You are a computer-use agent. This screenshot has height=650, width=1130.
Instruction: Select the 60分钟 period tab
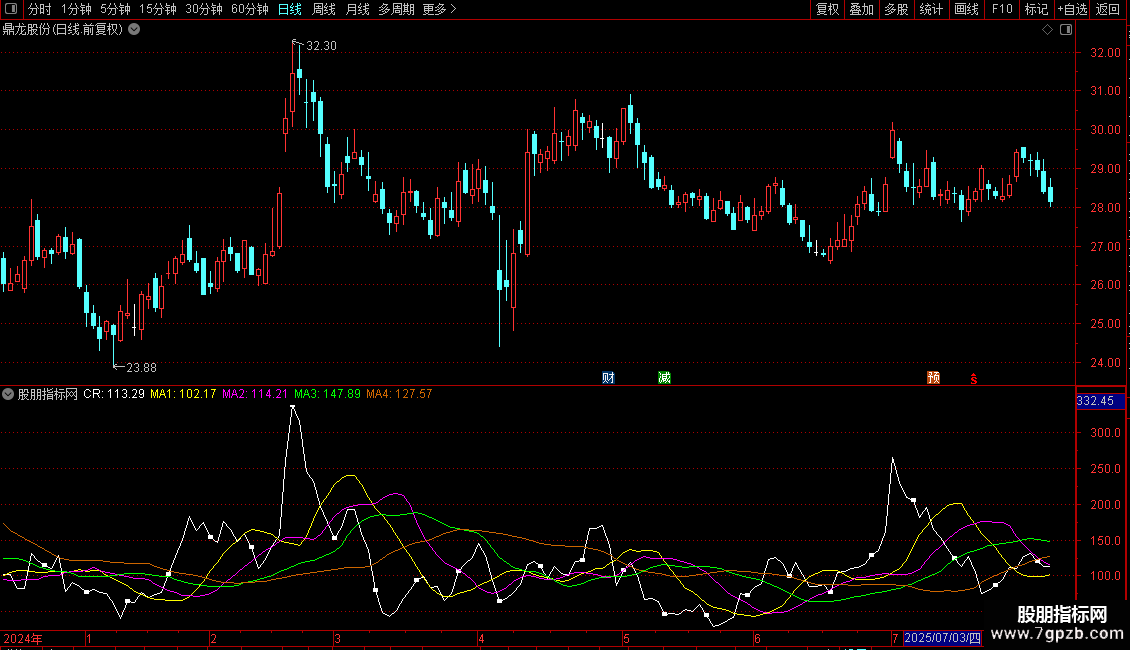(249, 9)
